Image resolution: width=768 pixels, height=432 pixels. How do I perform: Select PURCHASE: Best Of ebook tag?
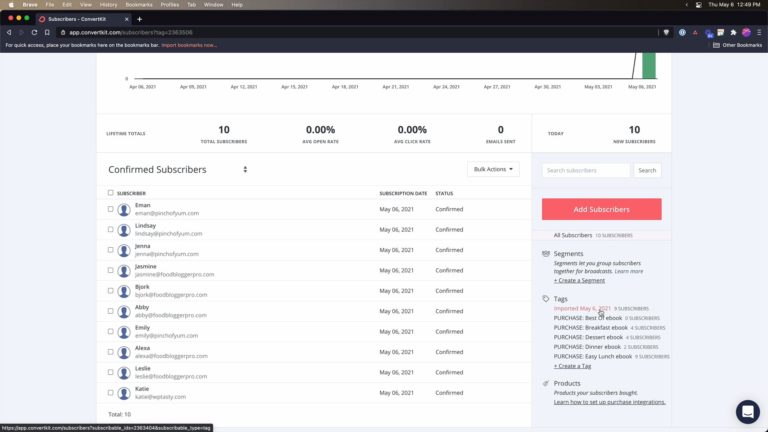click(x=588, y=318)
